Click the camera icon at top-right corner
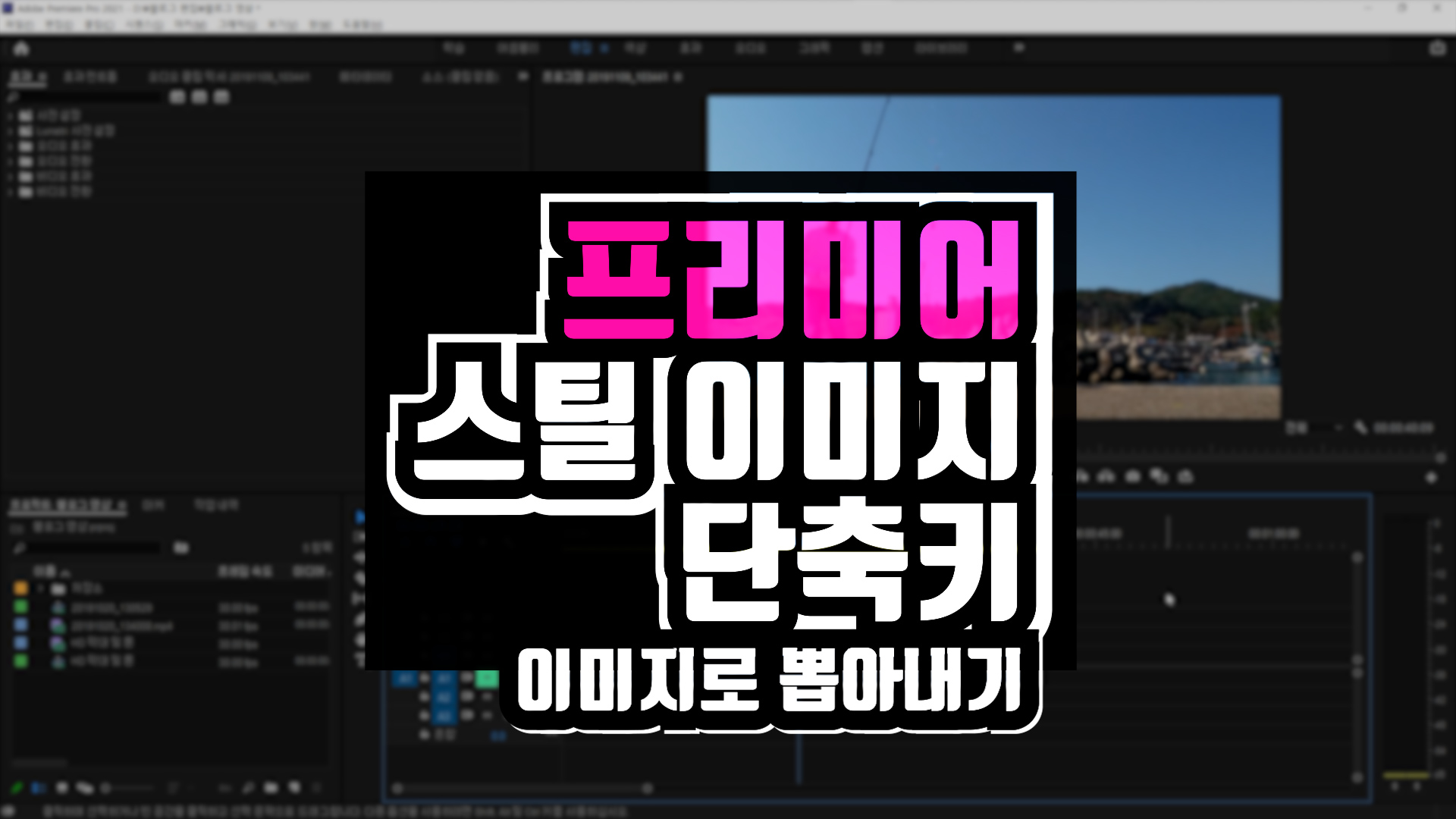Viewport: 1456px width, 819px height. (x=1437, y=49)
